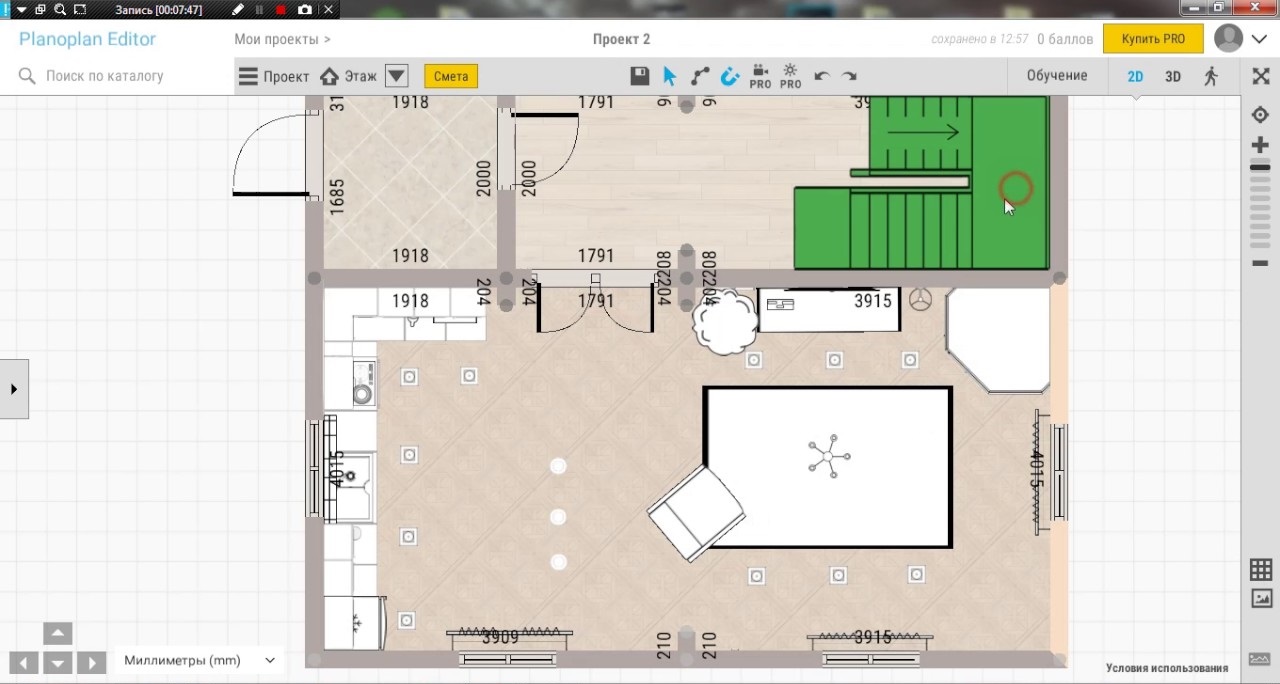Viewport: 1280px width, 684px height.
Task: Zoom in with the plus button
Action: pyautogui.click(x=1260, y=145)
